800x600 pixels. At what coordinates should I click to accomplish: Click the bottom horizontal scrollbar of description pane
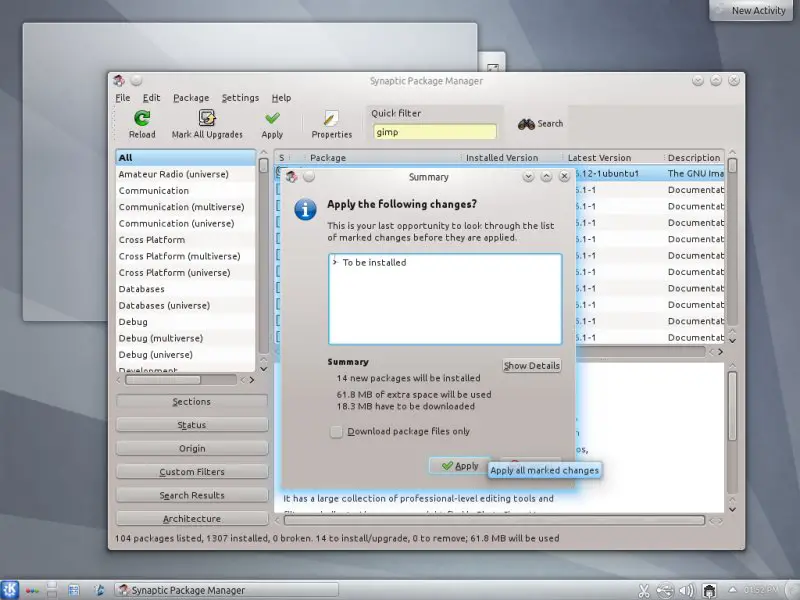494,520
